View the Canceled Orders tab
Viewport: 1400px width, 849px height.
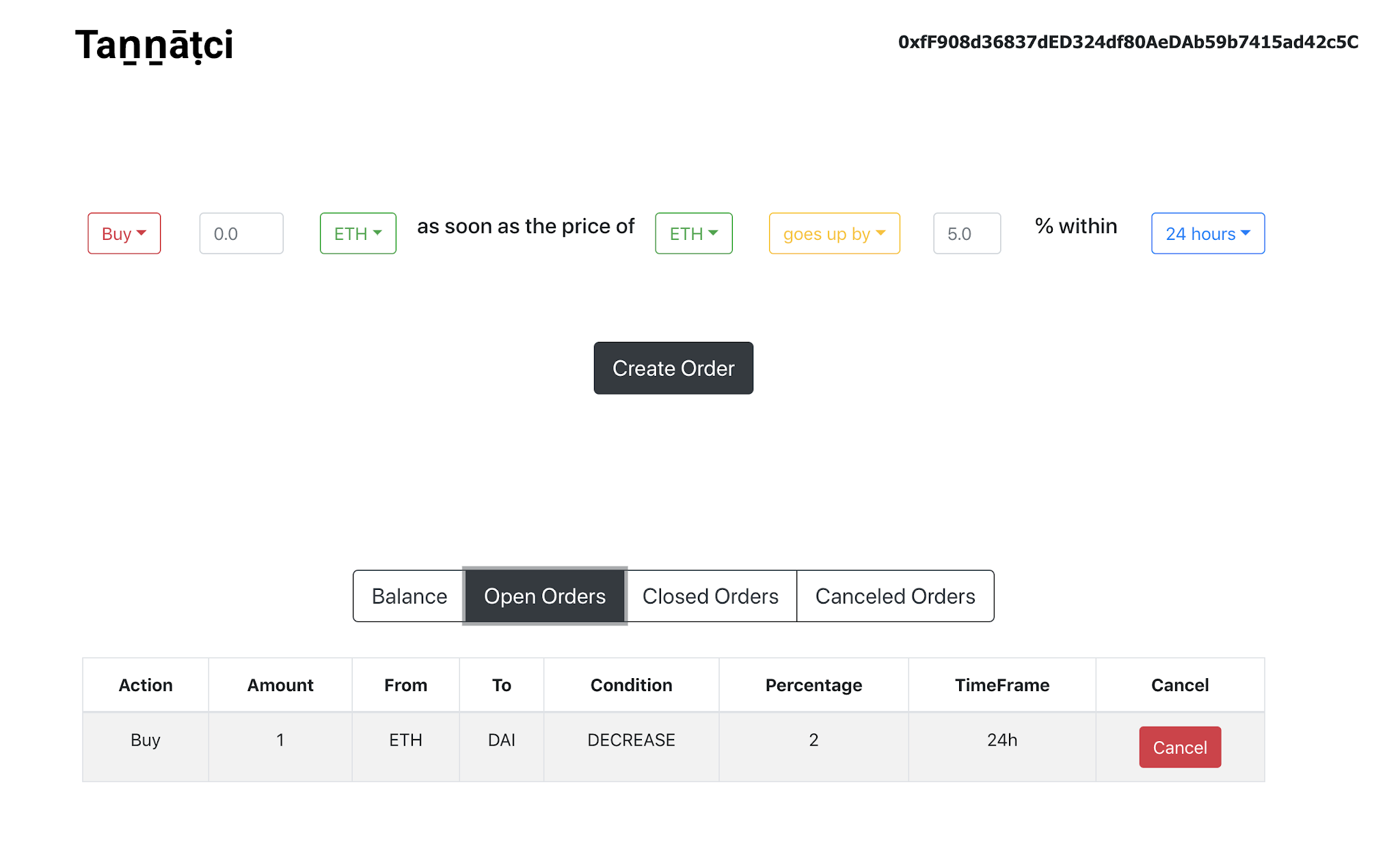[x=895, y=596]
